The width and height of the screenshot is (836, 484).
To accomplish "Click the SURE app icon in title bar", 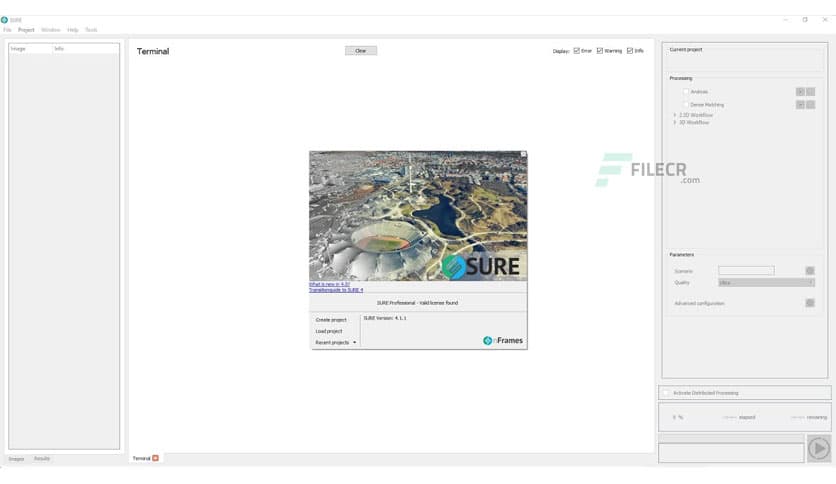I will [4, 20].
